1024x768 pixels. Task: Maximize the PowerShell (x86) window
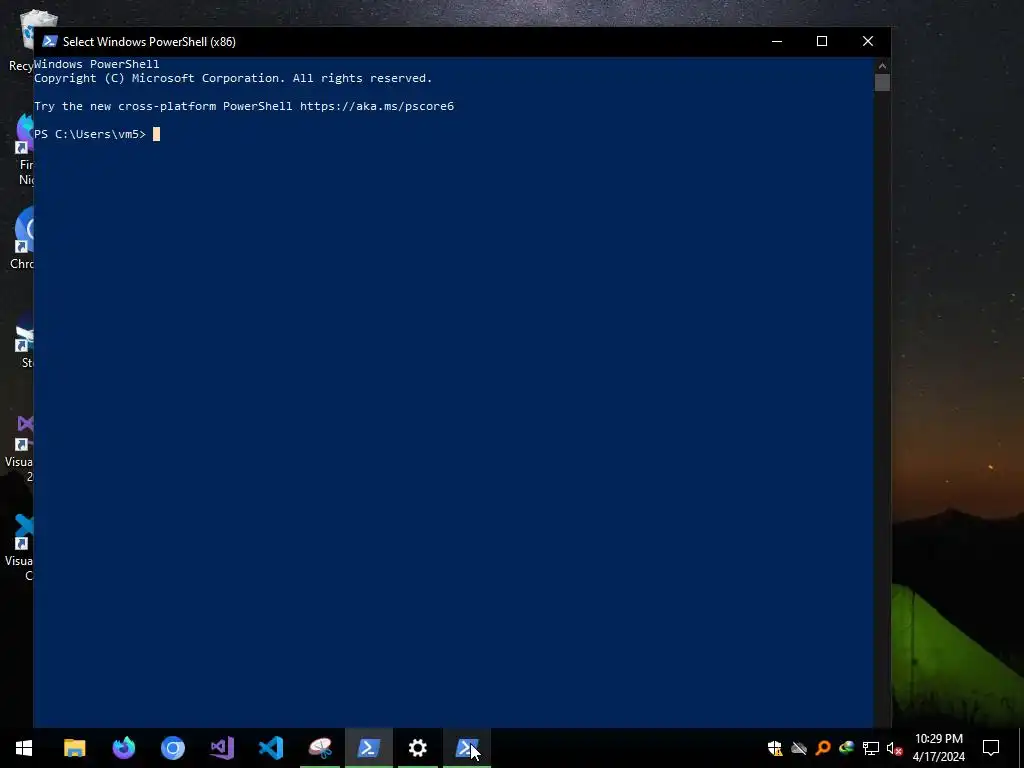coord(822,41)
